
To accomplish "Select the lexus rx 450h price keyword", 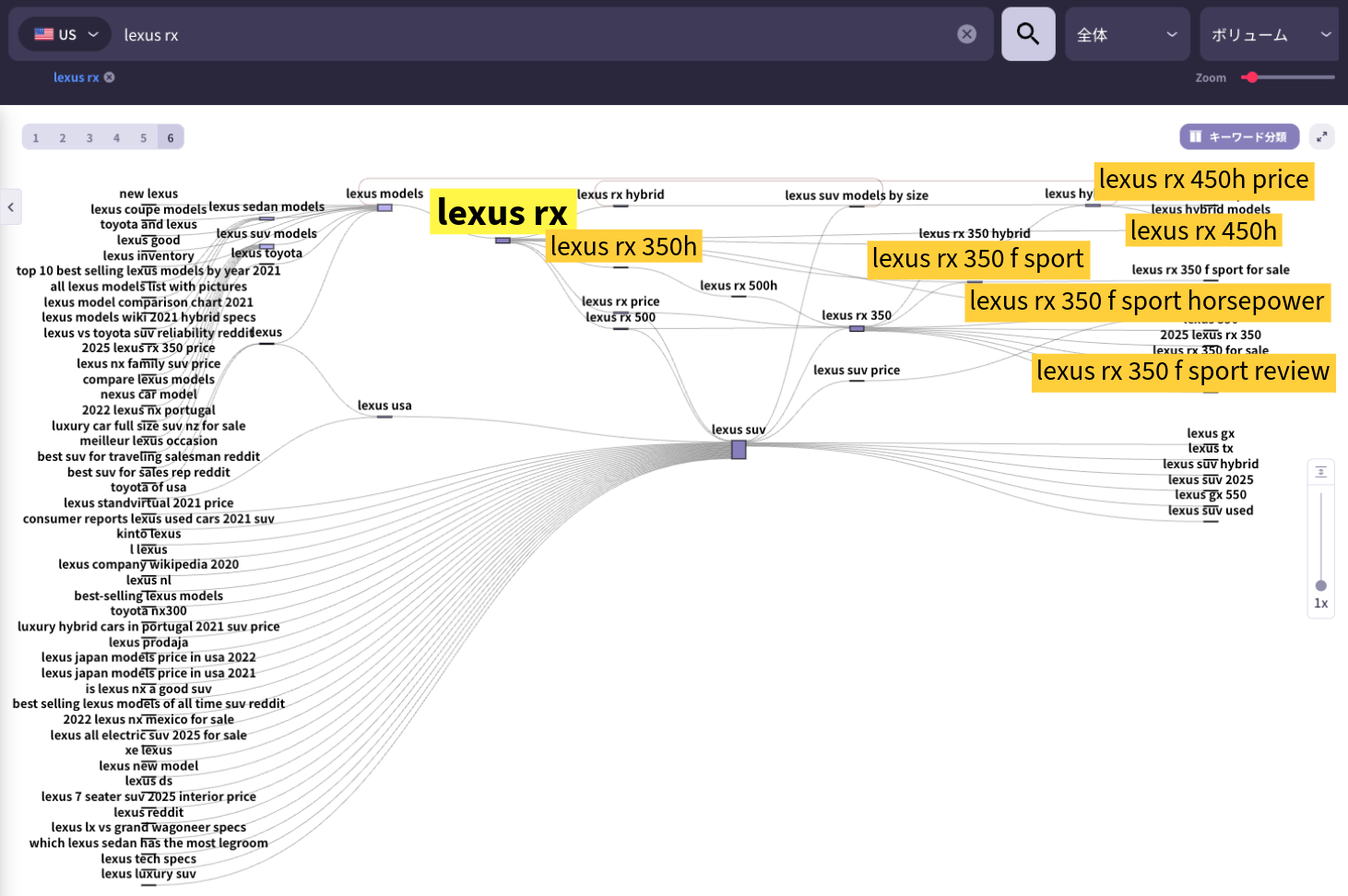I will point(1203,179).
